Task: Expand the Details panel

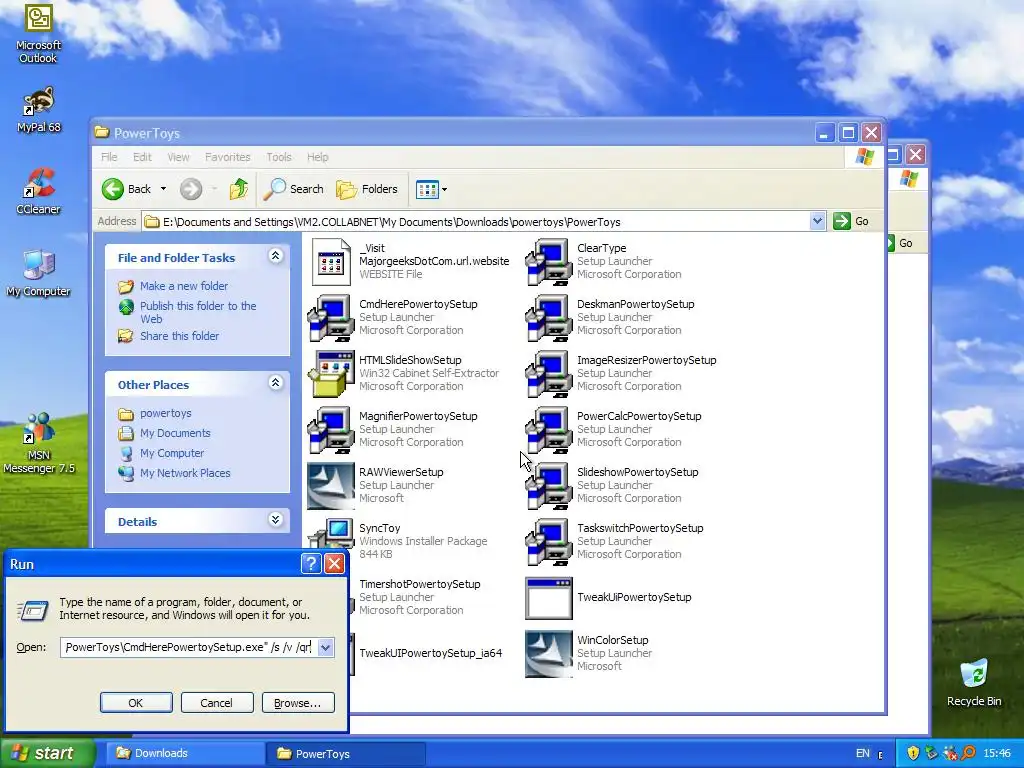Action: click(x=276, y=520)
